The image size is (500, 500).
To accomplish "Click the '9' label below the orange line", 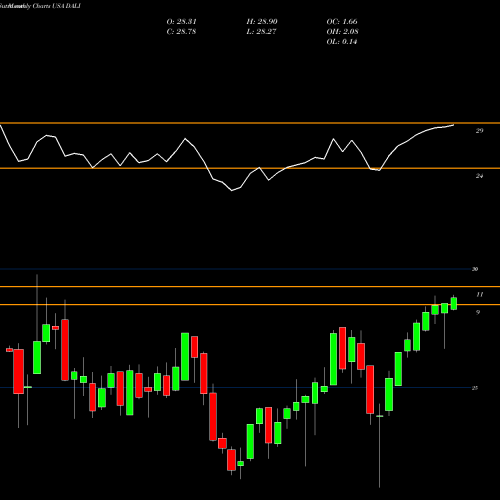I will pos(478,312).
